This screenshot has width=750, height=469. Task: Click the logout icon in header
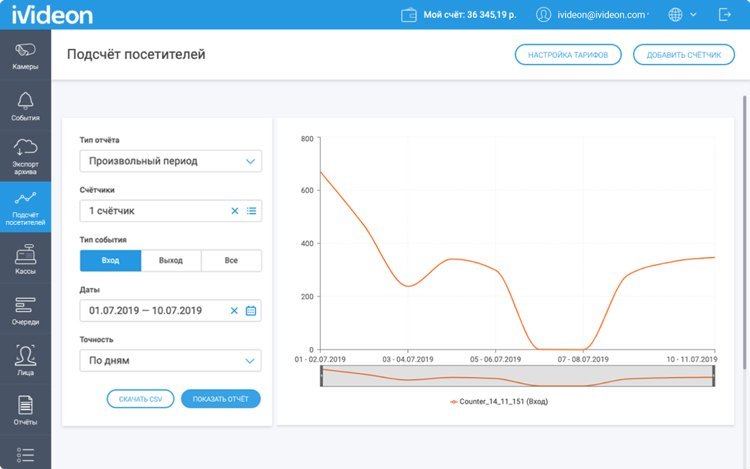pos(724,15)
